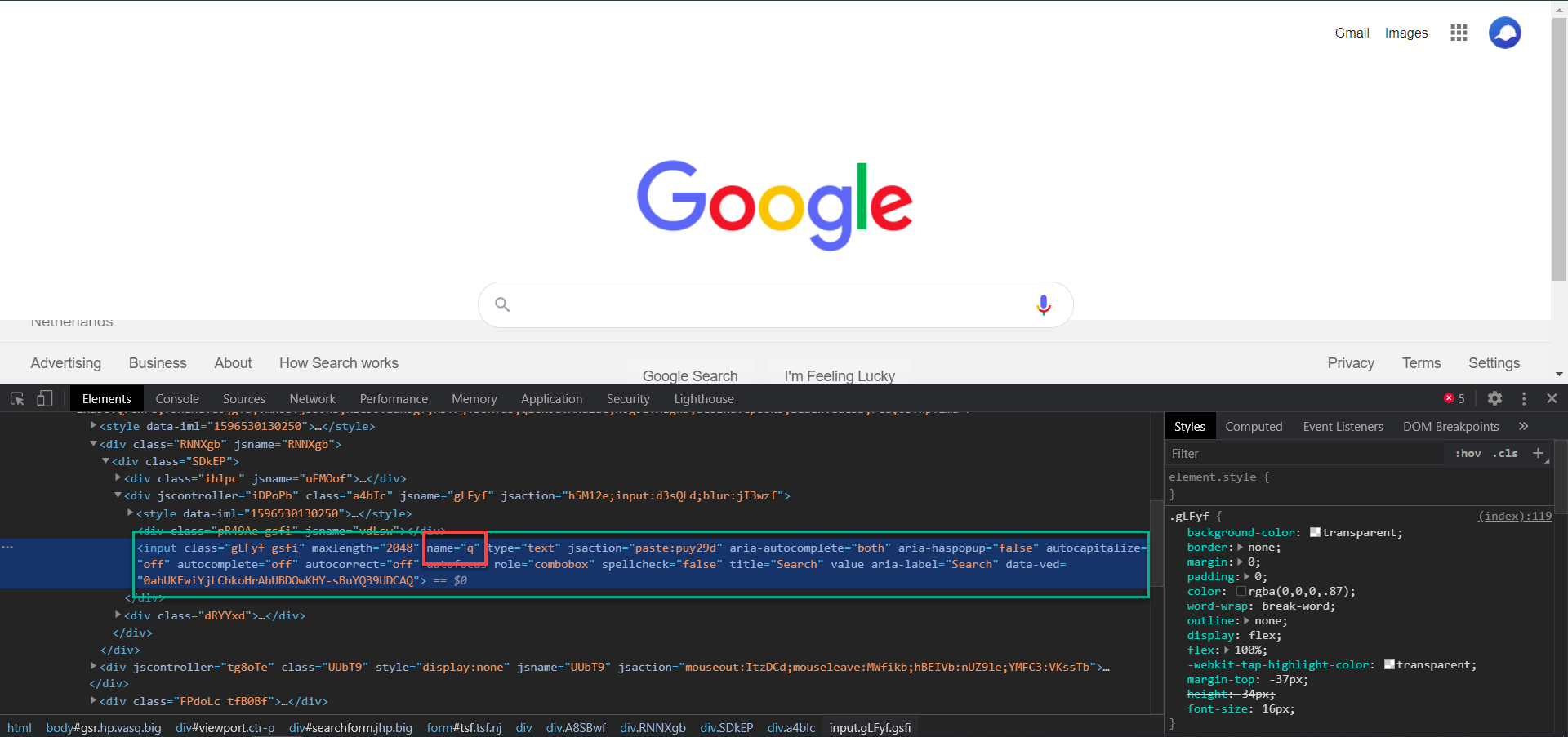Open the Images link
Viewport: 1568px width, 737px height.
1405,33
